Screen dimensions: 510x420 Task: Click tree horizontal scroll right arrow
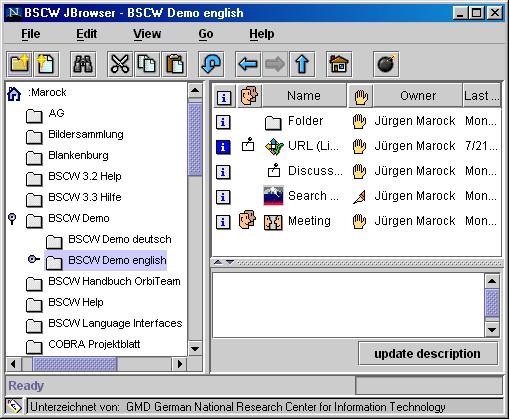[x=180, y=364]
